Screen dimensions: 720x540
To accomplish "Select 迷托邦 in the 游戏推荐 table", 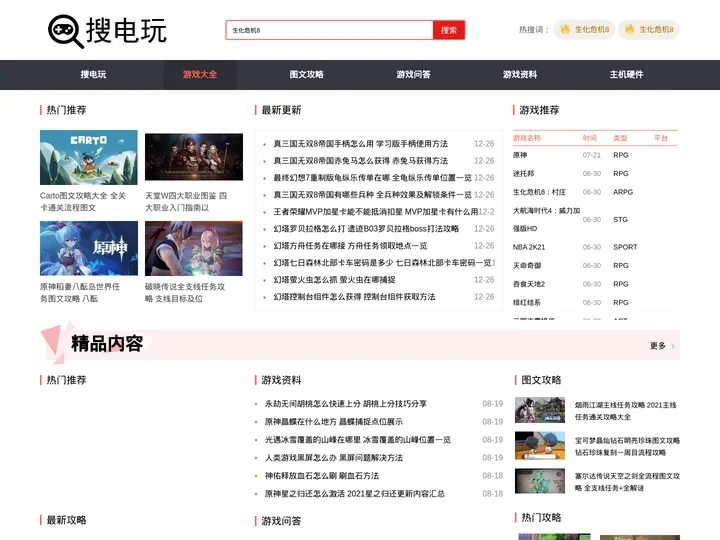I will (x=523, y=174).
